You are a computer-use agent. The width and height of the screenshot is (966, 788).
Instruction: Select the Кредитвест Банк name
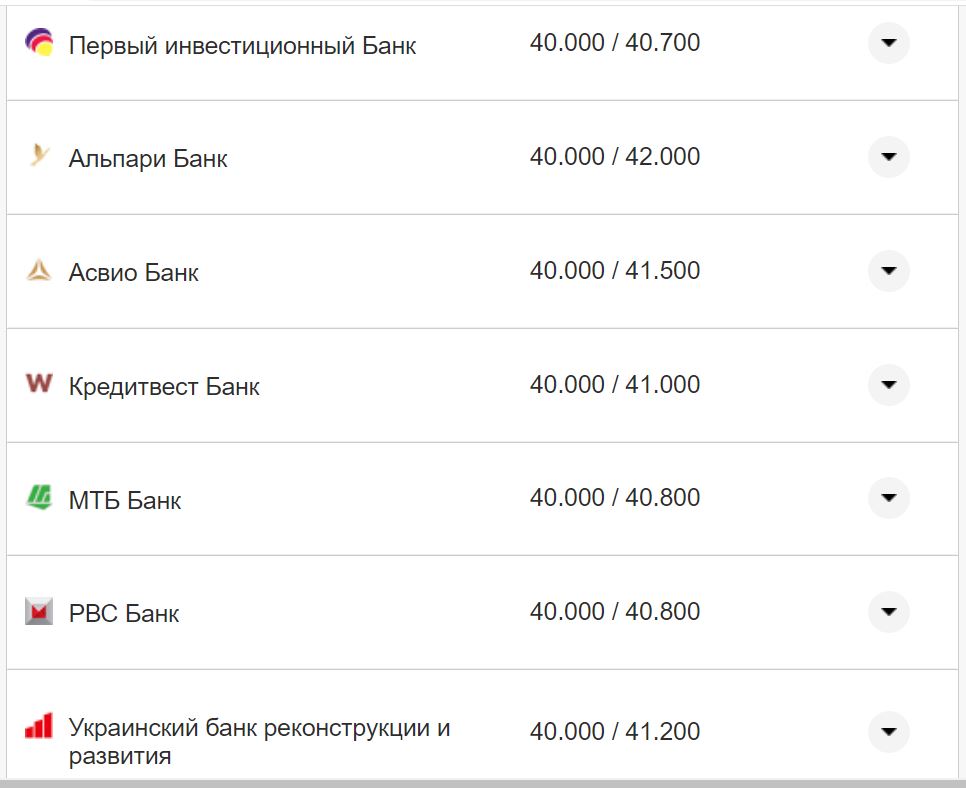pos(162,385)
